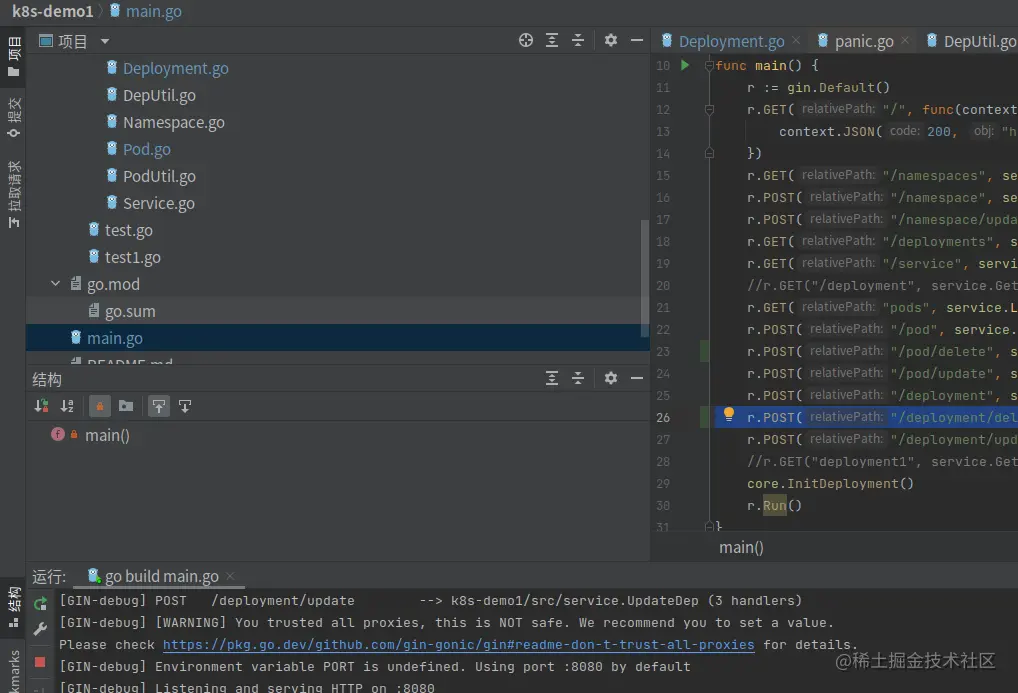
Task: Switch to Deployment.go editor tab
Action: pyautogui.click(x=731, y=42)
